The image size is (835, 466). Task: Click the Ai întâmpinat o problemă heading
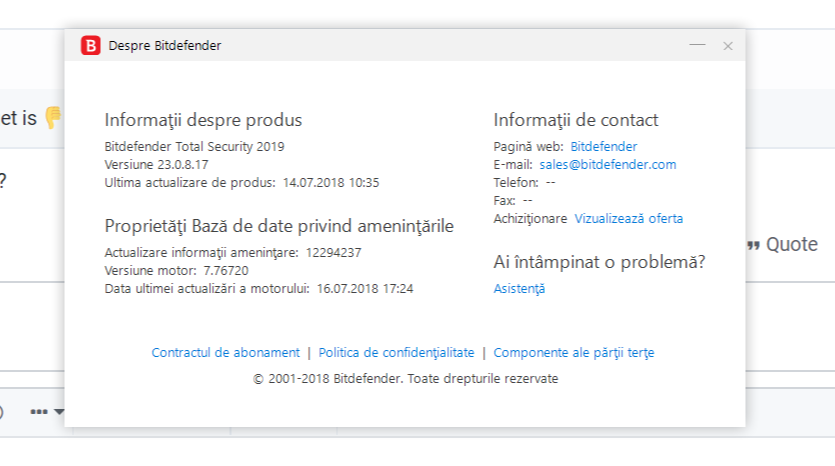[x=599, y=263]
